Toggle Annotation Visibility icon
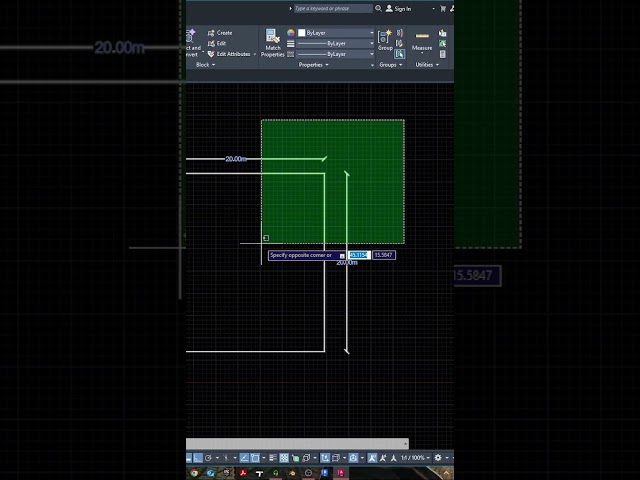This screenshot has height=480, width=640. [x=372, y=458]
